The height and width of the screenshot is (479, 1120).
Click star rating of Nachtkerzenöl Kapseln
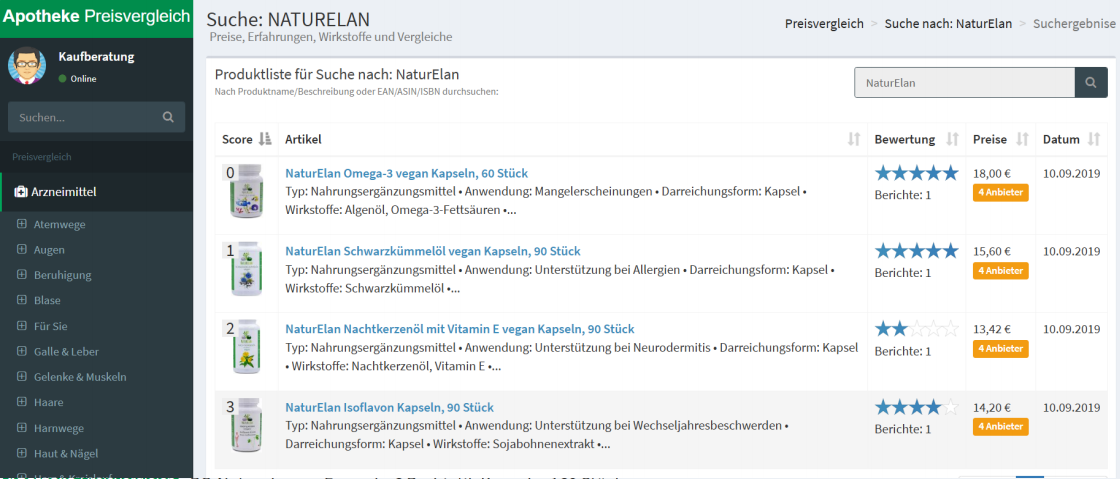point(916,329)
